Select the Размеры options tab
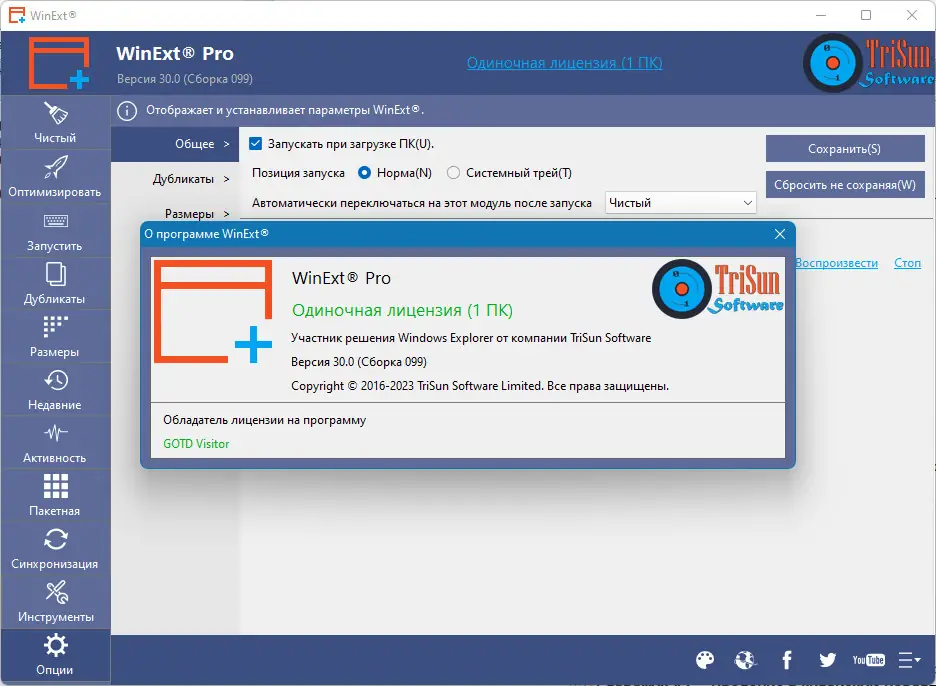The height and width of the screenshot is (686, 936). click(175, 213)
